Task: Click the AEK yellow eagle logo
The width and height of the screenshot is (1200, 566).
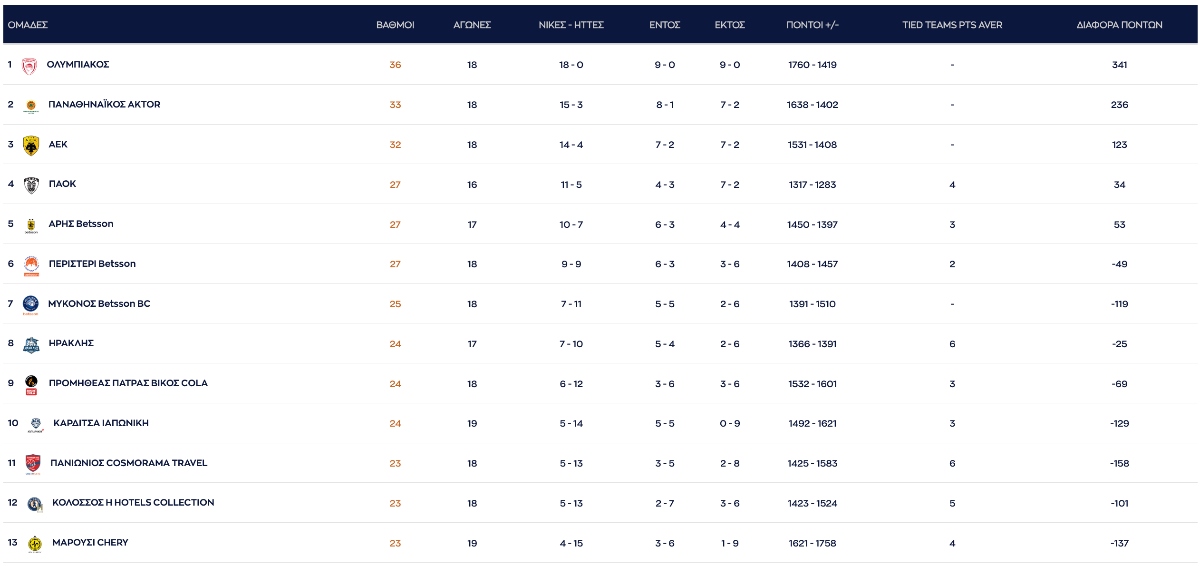Action: pos(30,146)
